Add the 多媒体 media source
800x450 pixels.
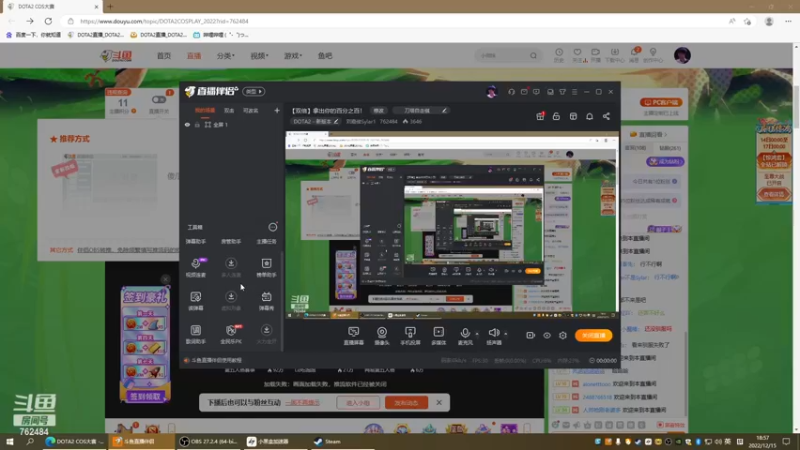(438, 336)
